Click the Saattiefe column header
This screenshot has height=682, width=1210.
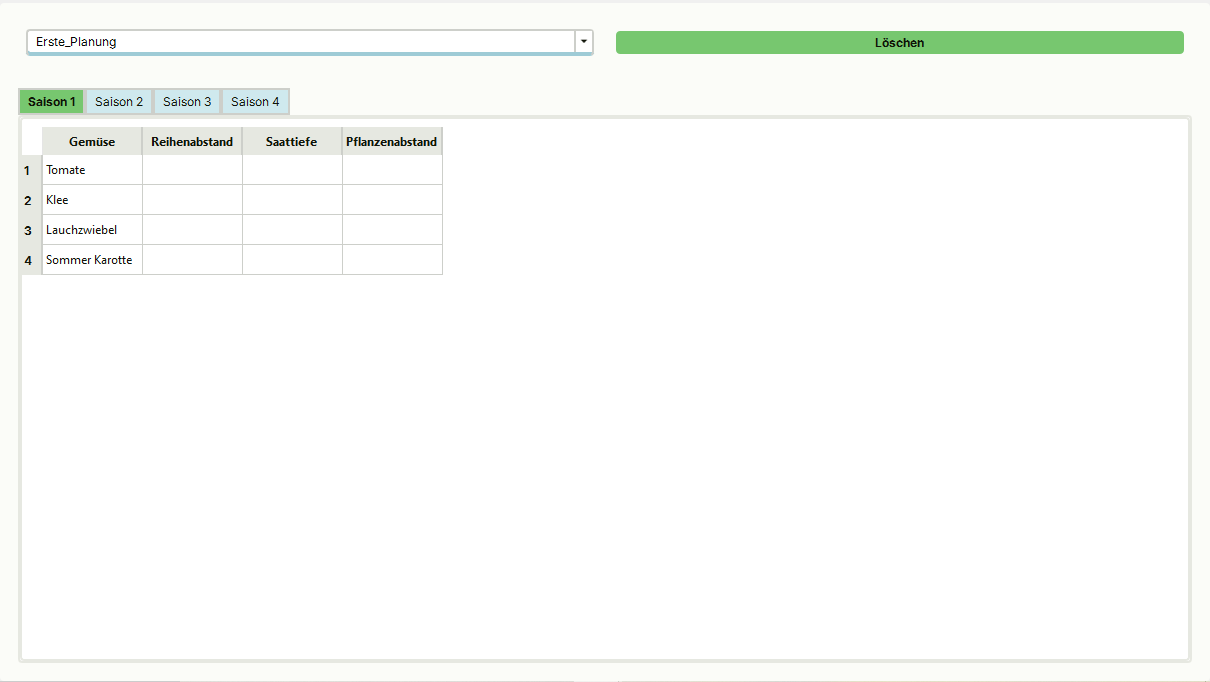click(x=292, y=141)
